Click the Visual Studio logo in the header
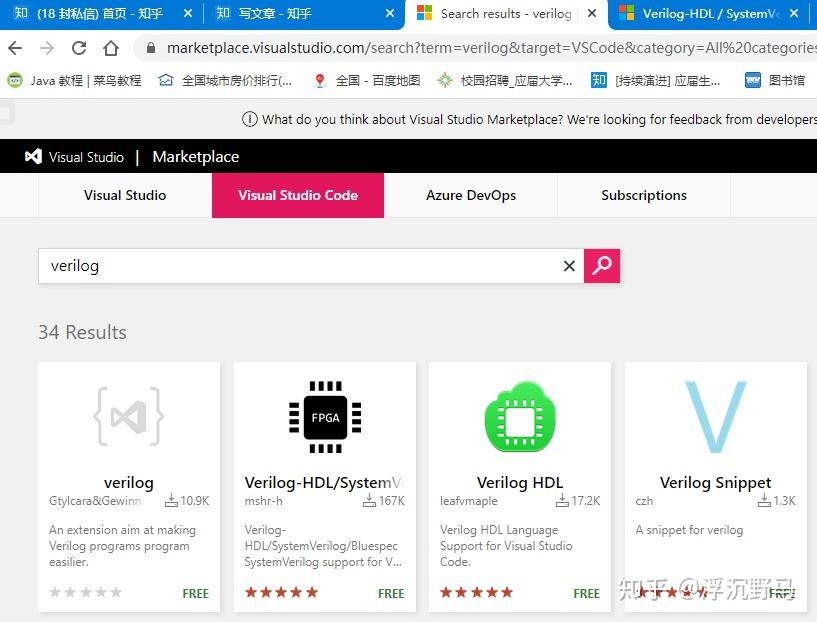The height and width of the screenshot is (622, 817). coord(33,156)
